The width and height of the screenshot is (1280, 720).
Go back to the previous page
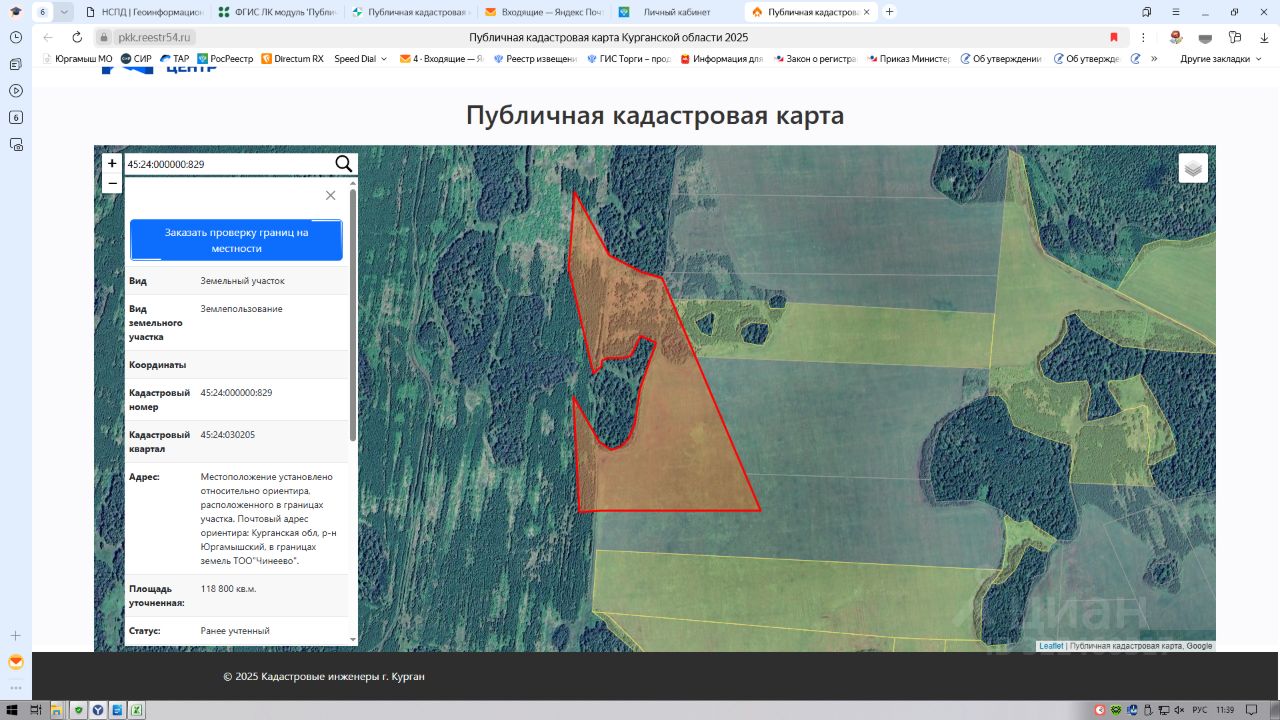click(48, 37)
